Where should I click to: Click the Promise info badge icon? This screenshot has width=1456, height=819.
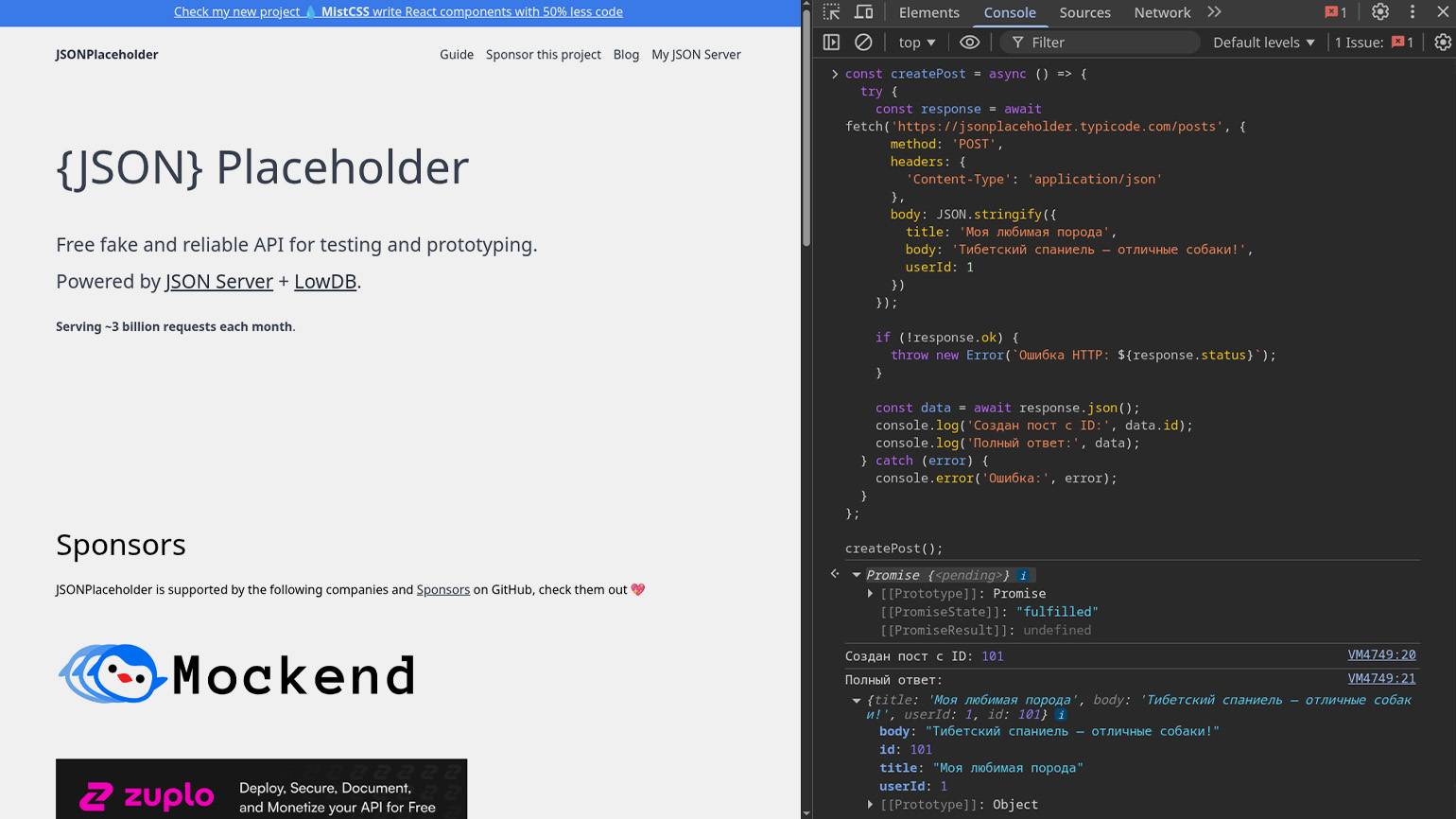coord(1023,575)
